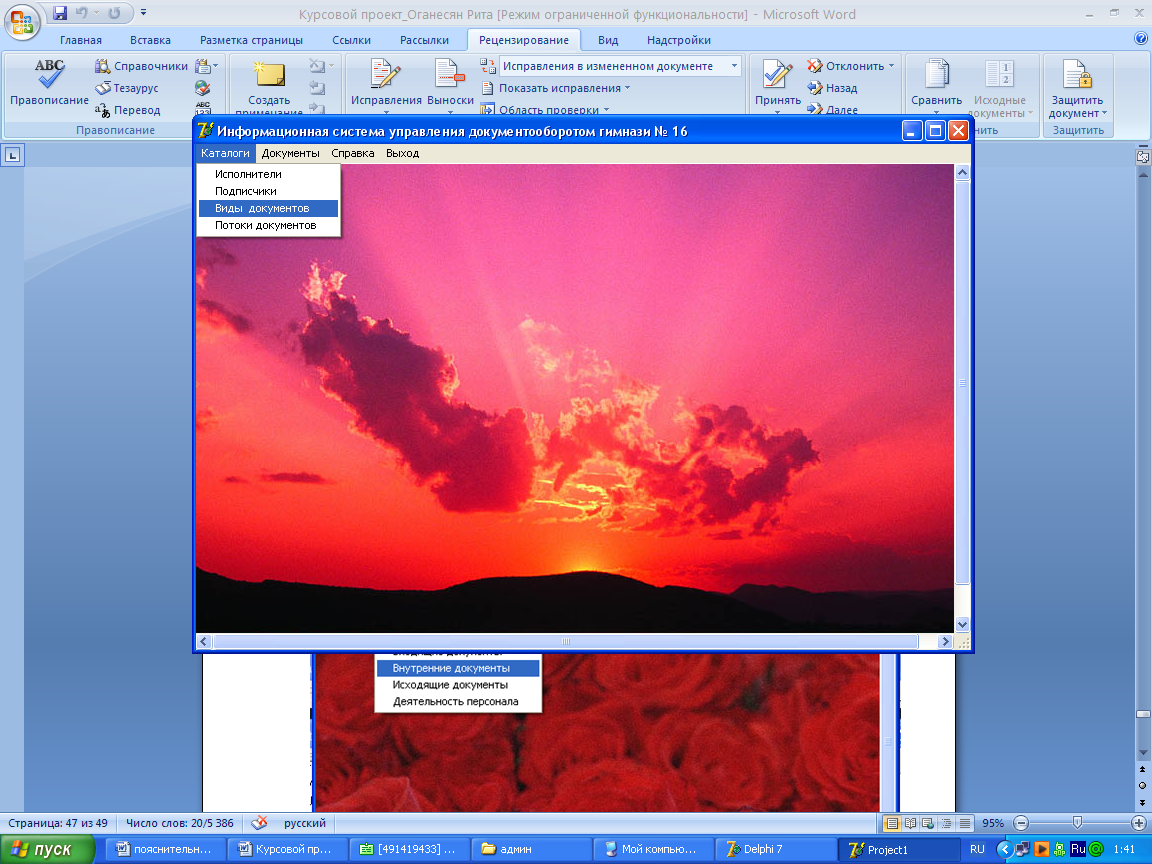Click the Office button logo

[21, 21]
